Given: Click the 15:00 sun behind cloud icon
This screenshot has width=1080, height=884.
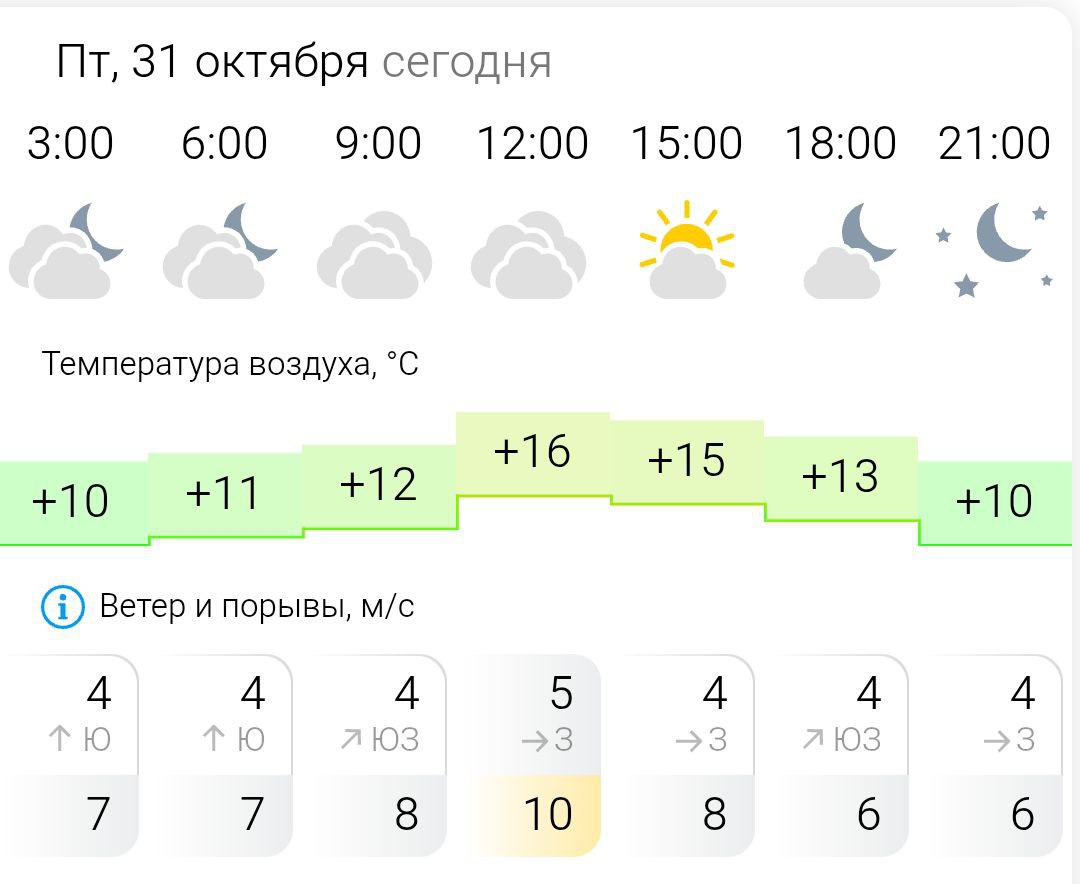Looking at the screenshot, I should click(686, 250).
